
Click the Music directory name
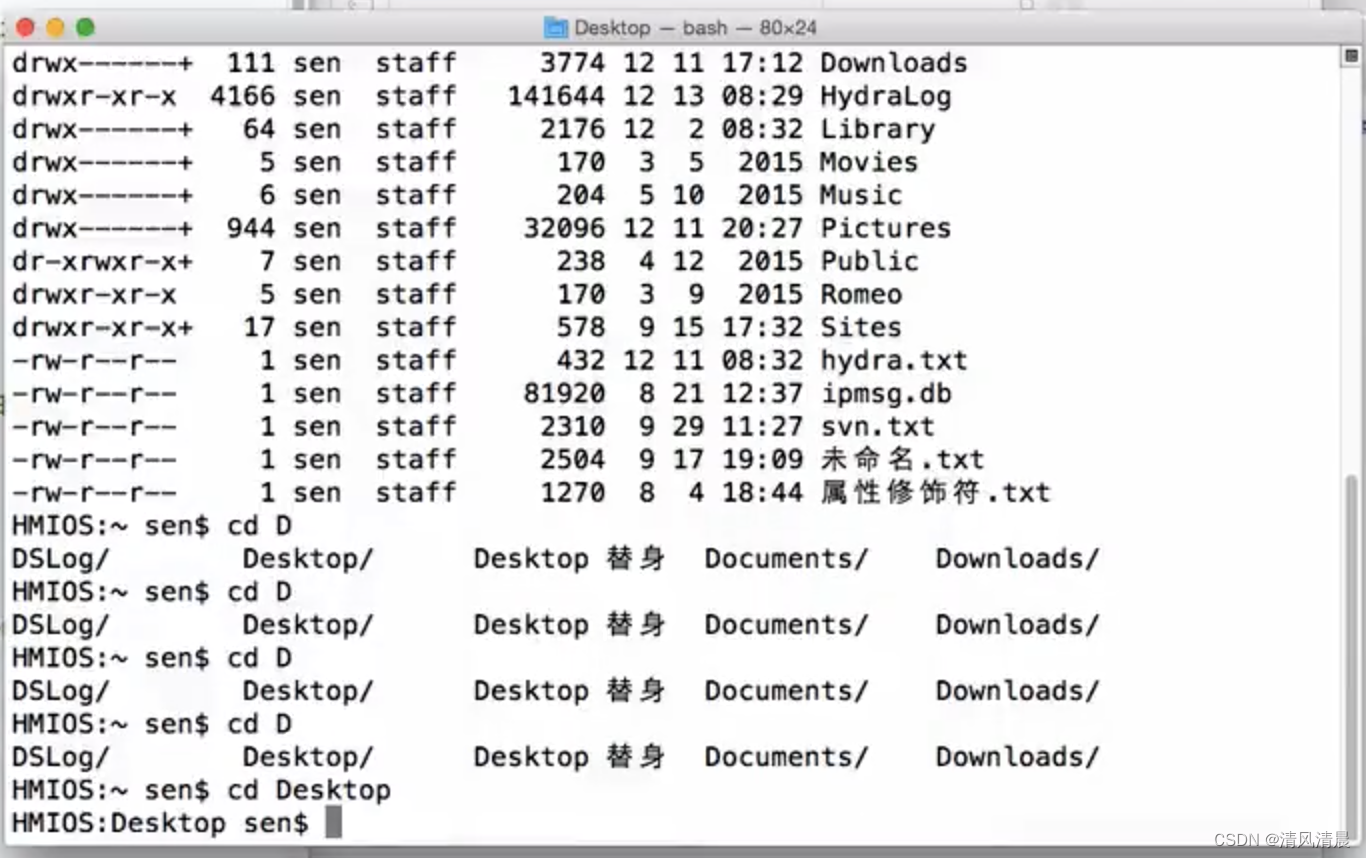(x=861, y=195)
